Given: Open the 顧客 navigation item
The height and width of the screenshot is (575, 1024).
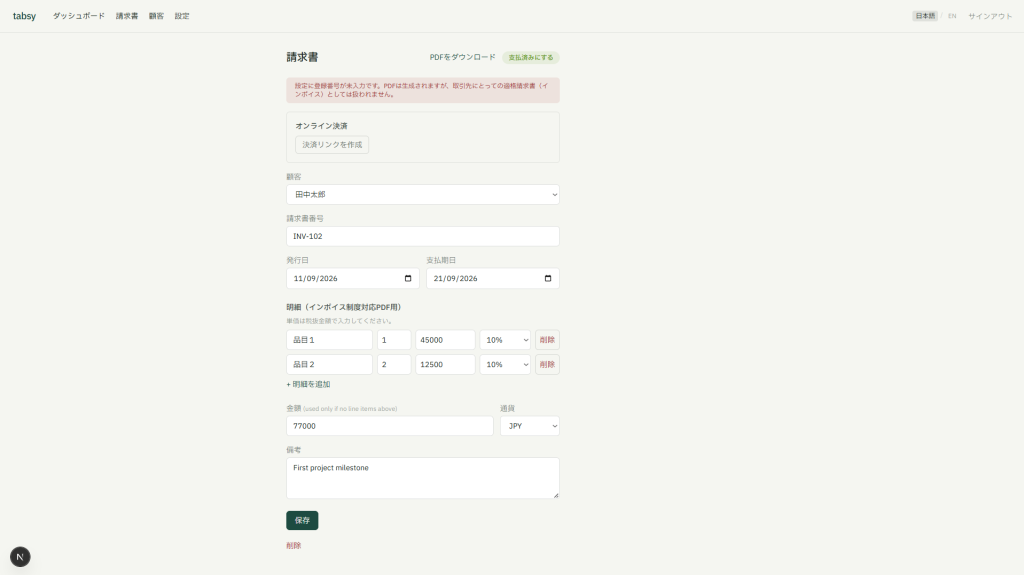Looking at the screenshot, I should pyautogui.click(x=156, y=16).
